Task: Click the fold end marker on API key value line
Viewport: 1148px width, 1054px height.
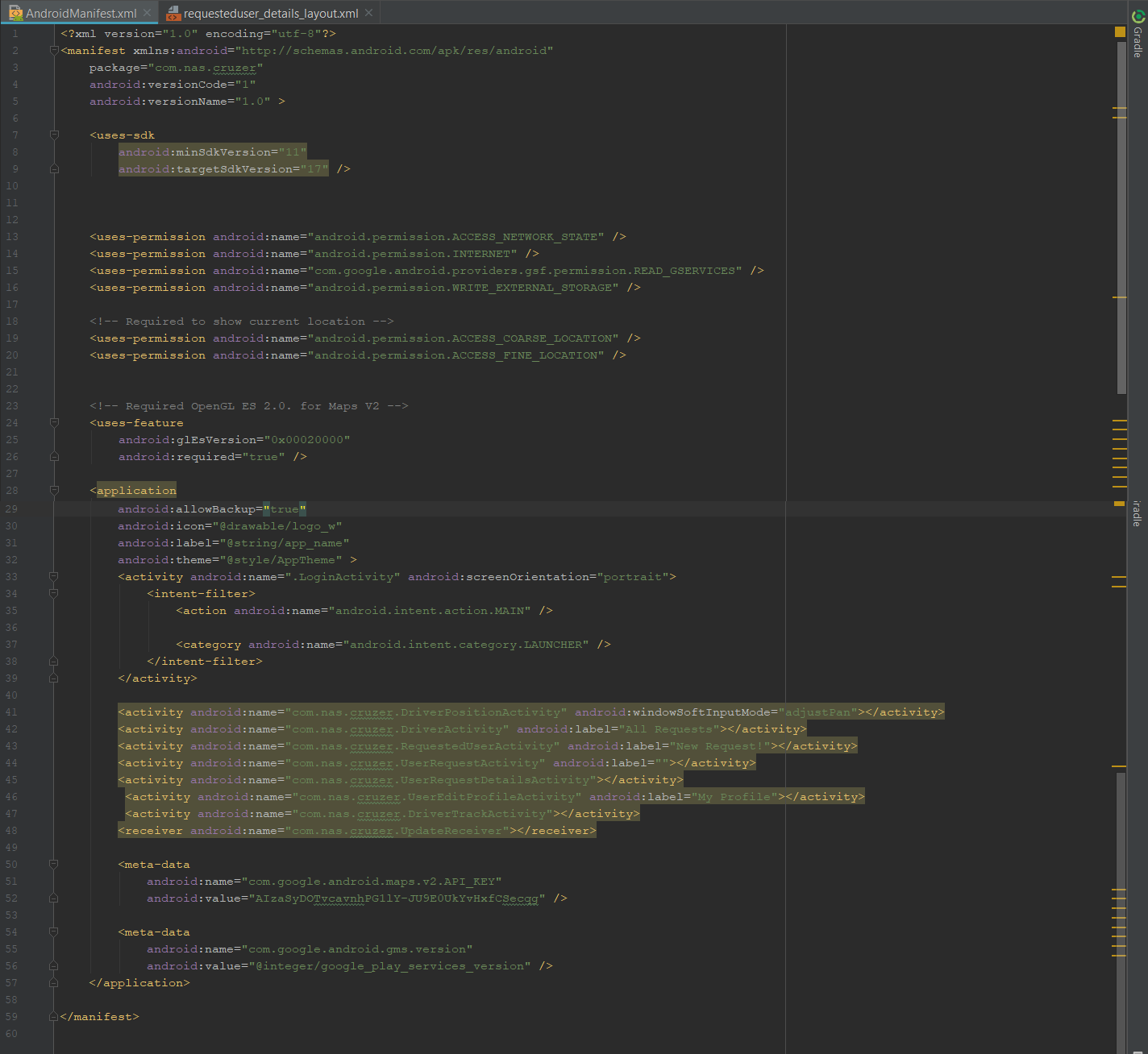Action: point(54,898)
